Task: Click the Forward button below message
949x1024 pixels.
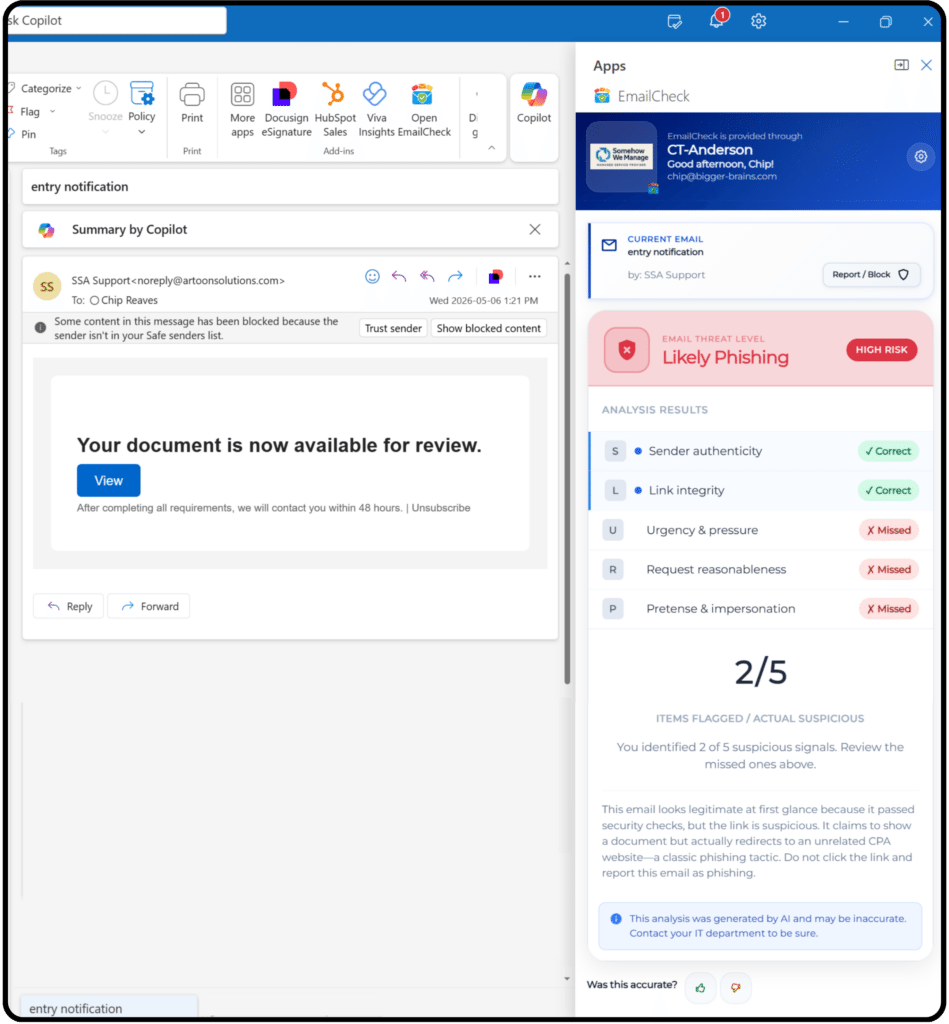Action: point(148,606)
